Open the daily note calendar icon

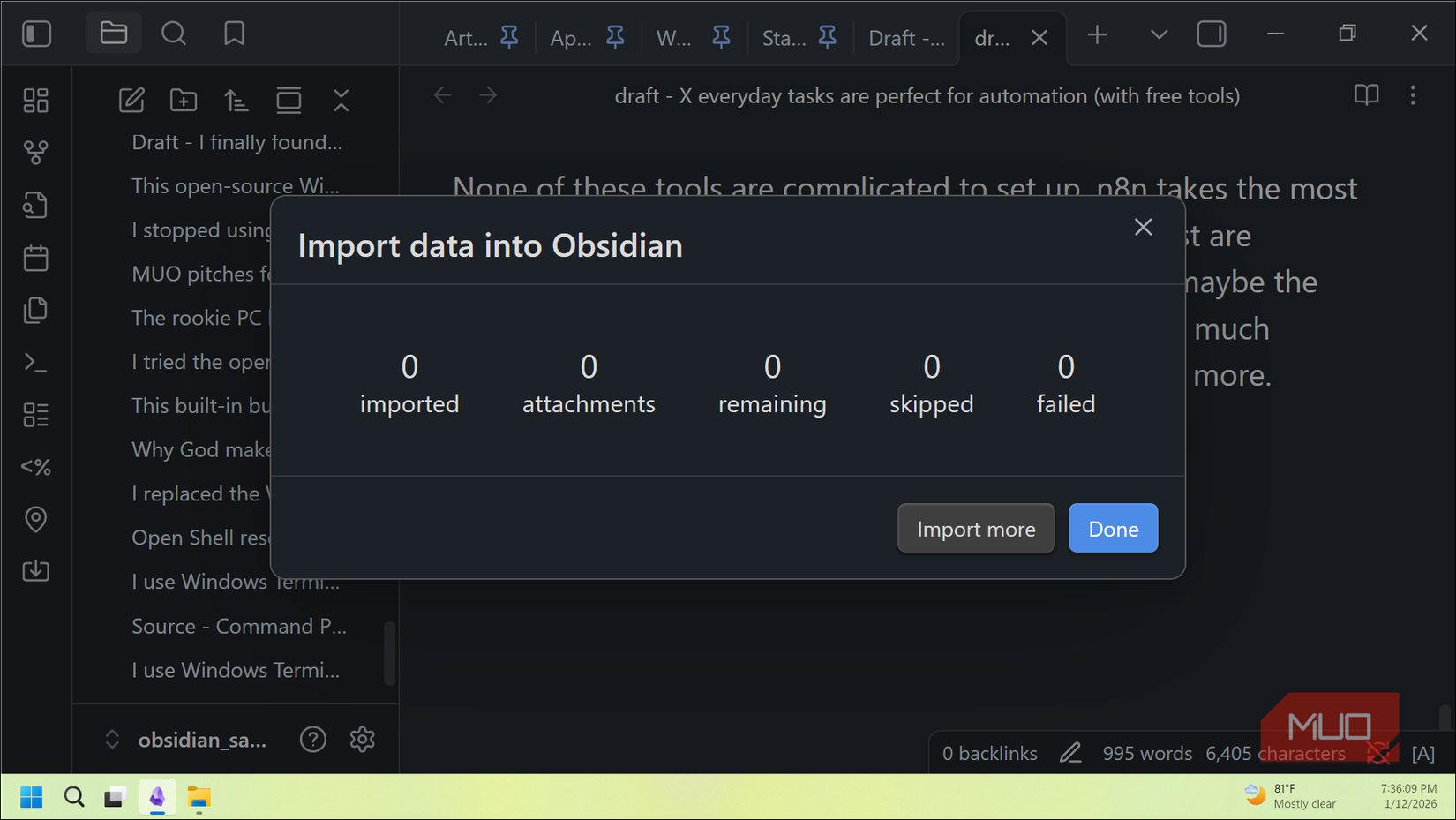[36, 257]
